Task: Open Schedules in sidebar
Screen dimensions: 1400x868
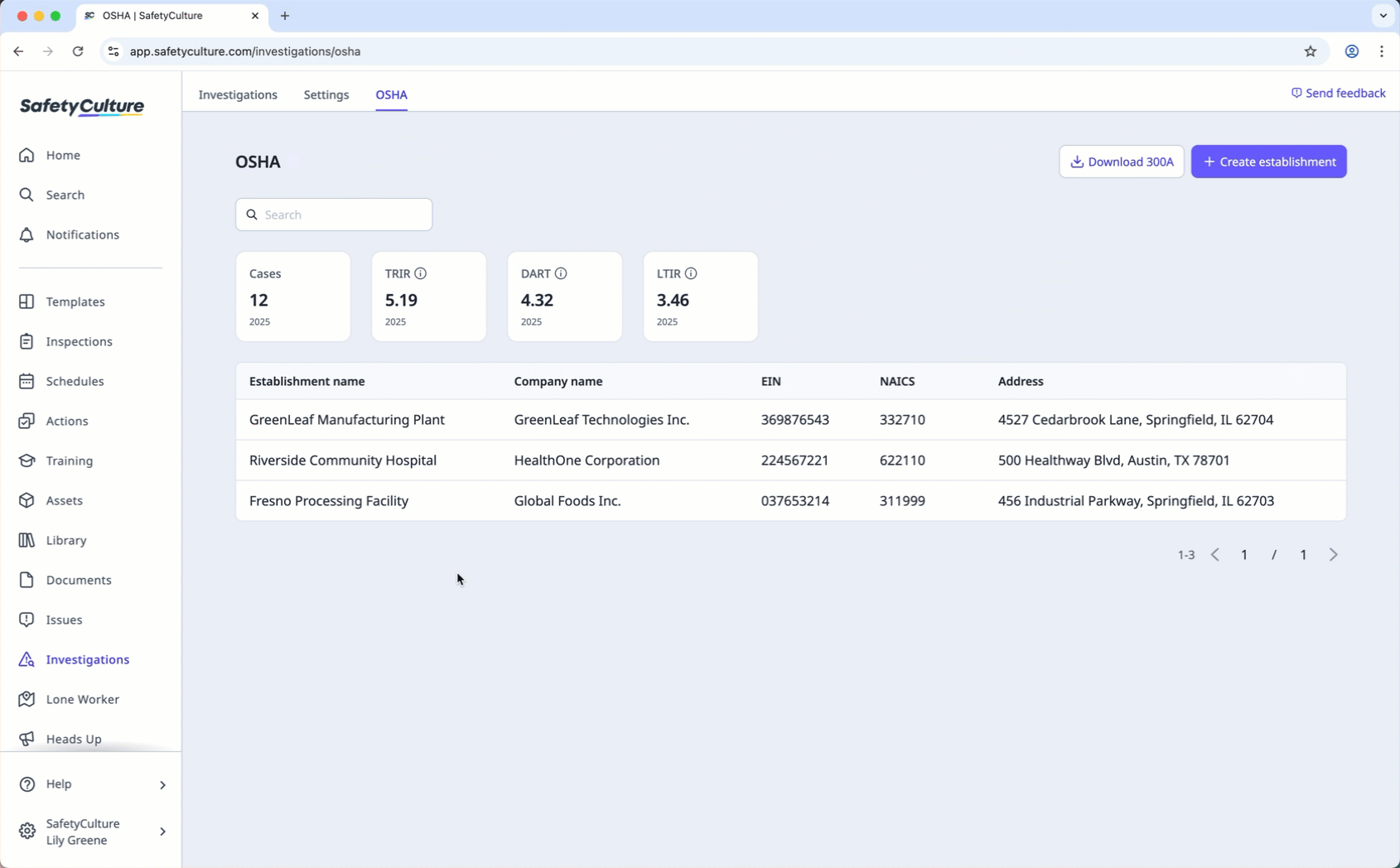Action: click(61, 381)
